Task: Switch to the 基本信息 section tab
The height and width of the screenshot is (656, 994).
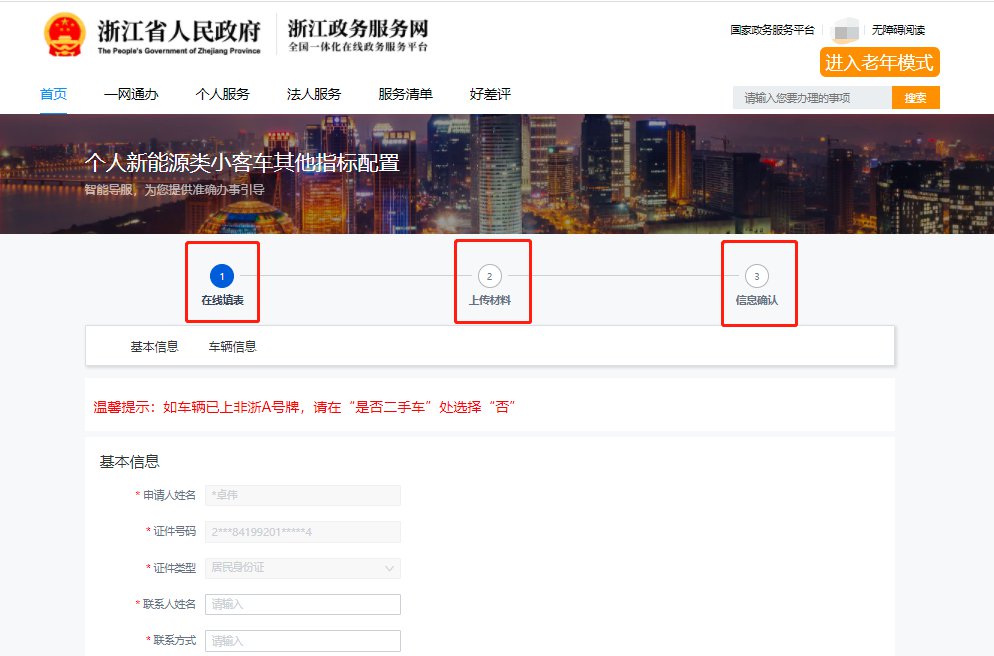Action: (154, 347)
